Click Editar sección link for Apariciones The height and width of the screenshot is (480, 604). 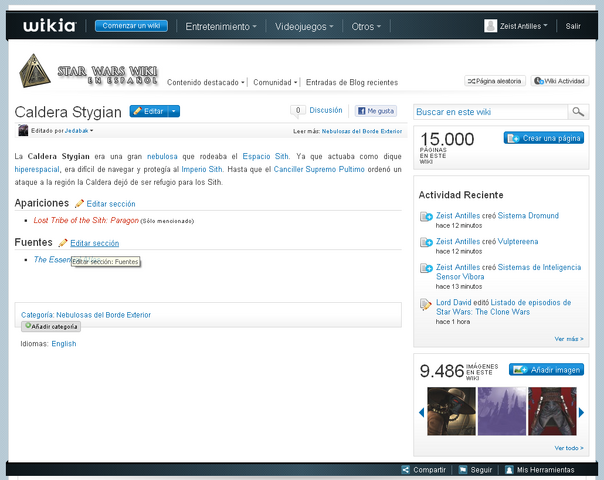point(111,204)
